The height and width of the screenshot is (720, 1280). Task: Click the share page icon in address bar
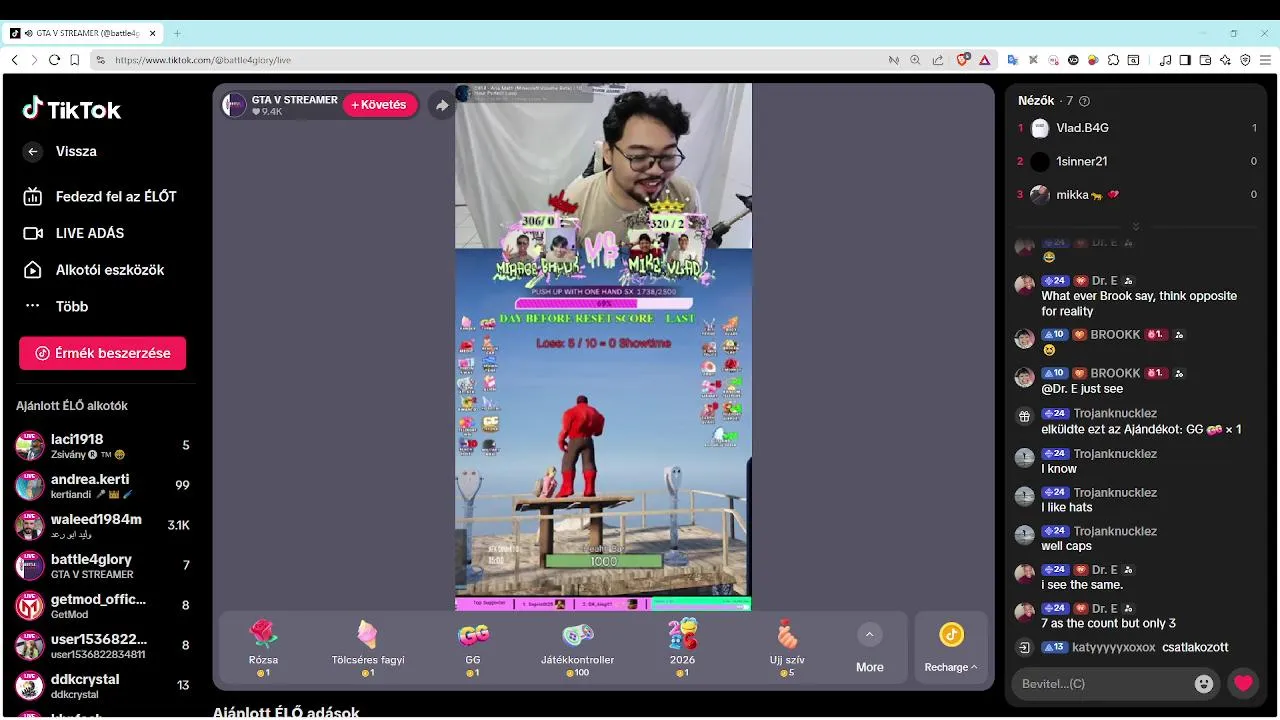(x=937, y=60)
